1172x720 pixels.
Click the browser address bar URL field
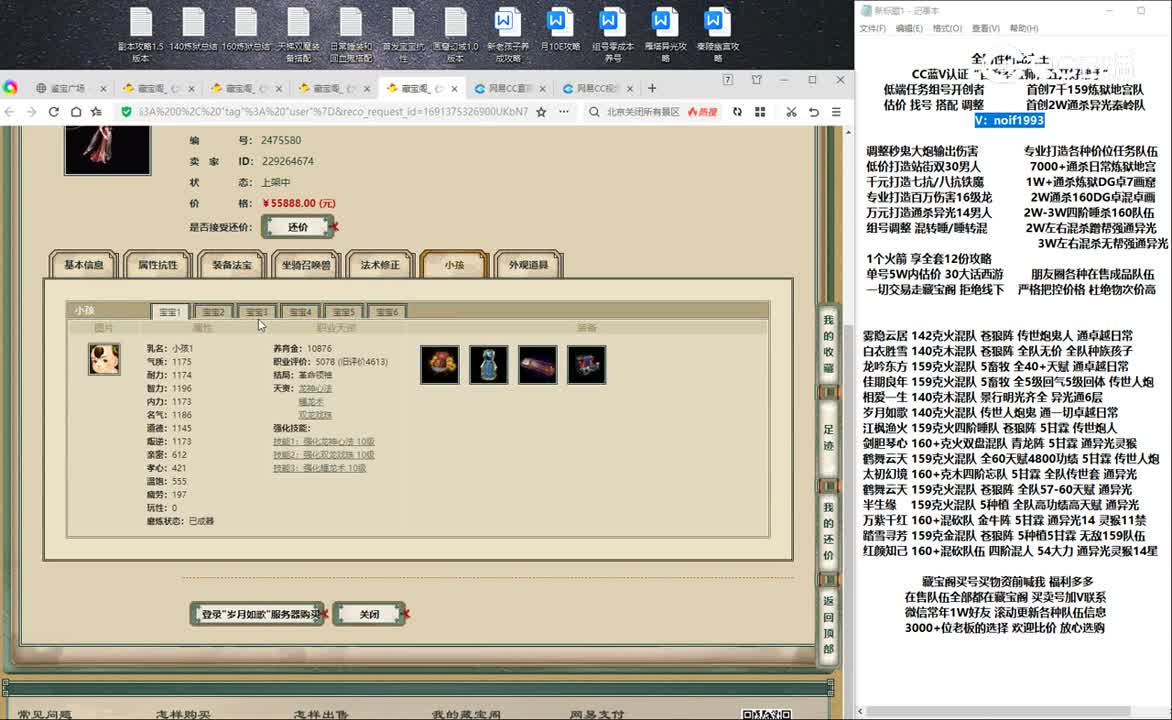[333, 112]
